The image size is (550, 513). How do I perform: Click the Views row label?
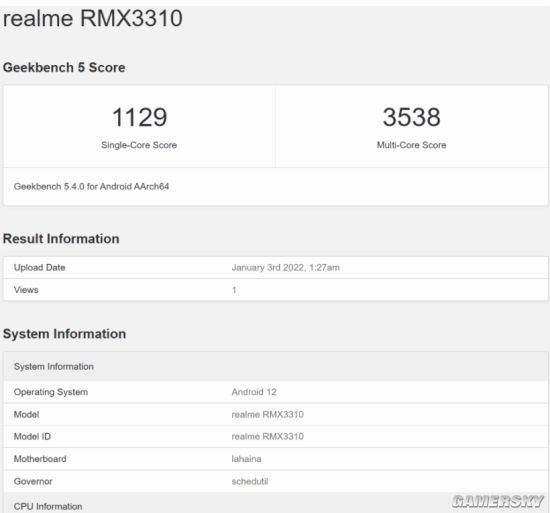26,290
